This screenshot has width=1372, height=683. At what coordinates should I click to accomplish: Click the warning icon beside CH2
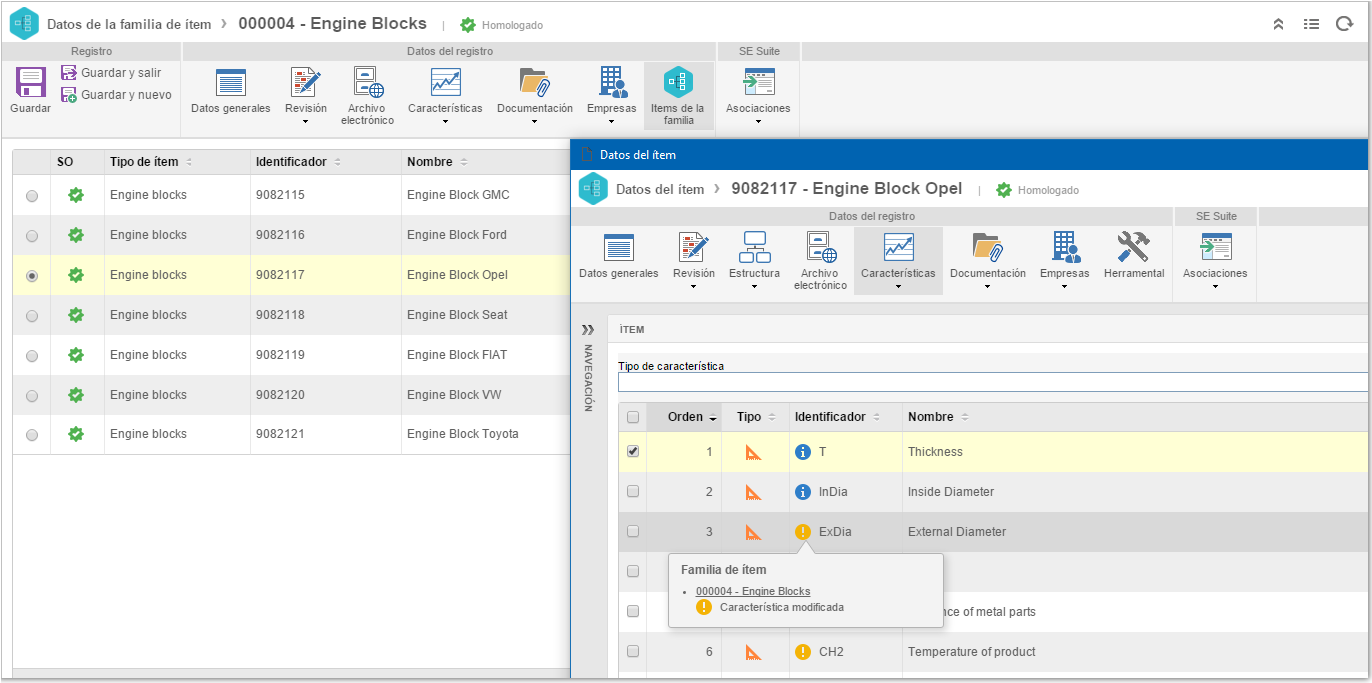[802, 652]
